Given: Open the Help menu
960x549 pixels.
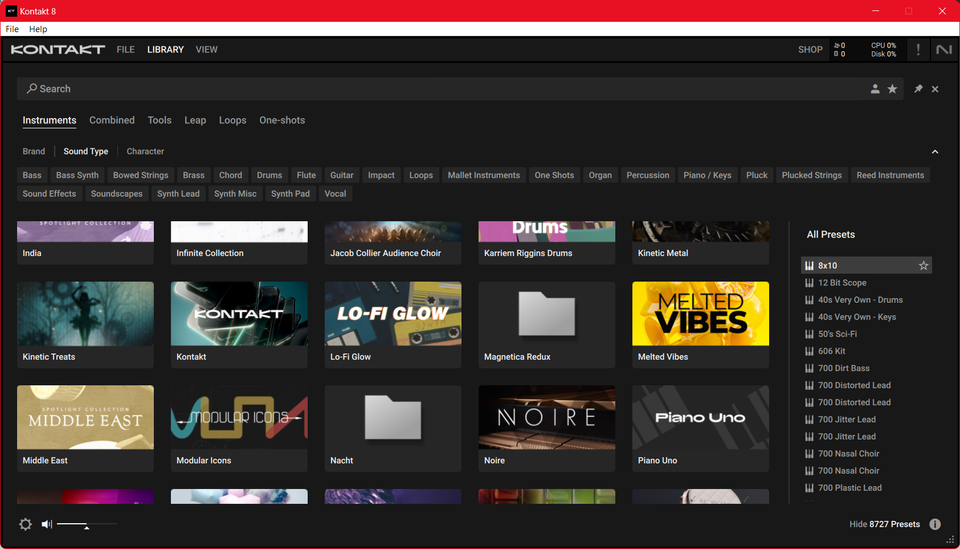Looking at the screenshot, I should click(38, 29).
